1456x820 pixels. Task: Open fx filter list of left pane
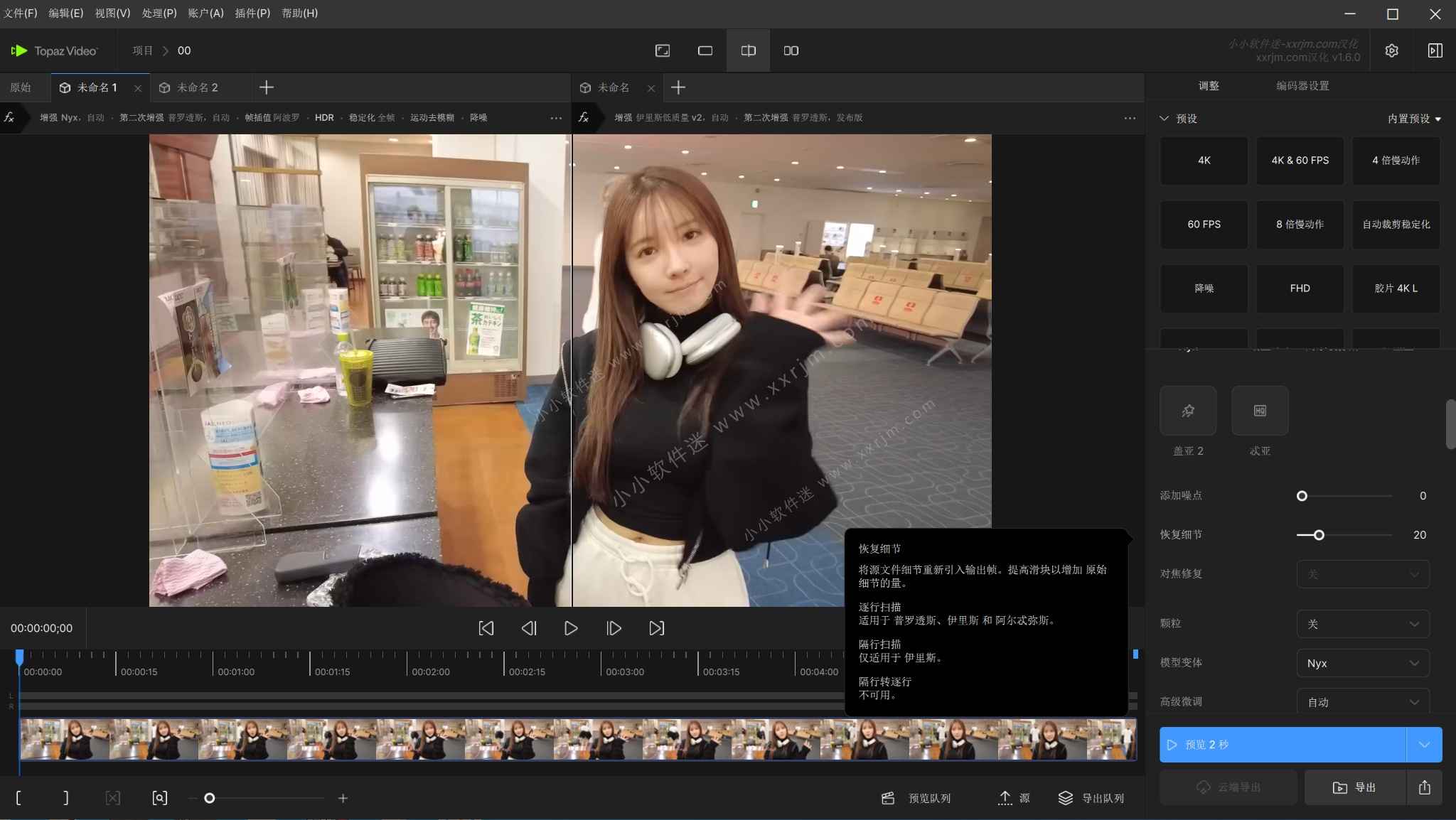click(9, 117)
